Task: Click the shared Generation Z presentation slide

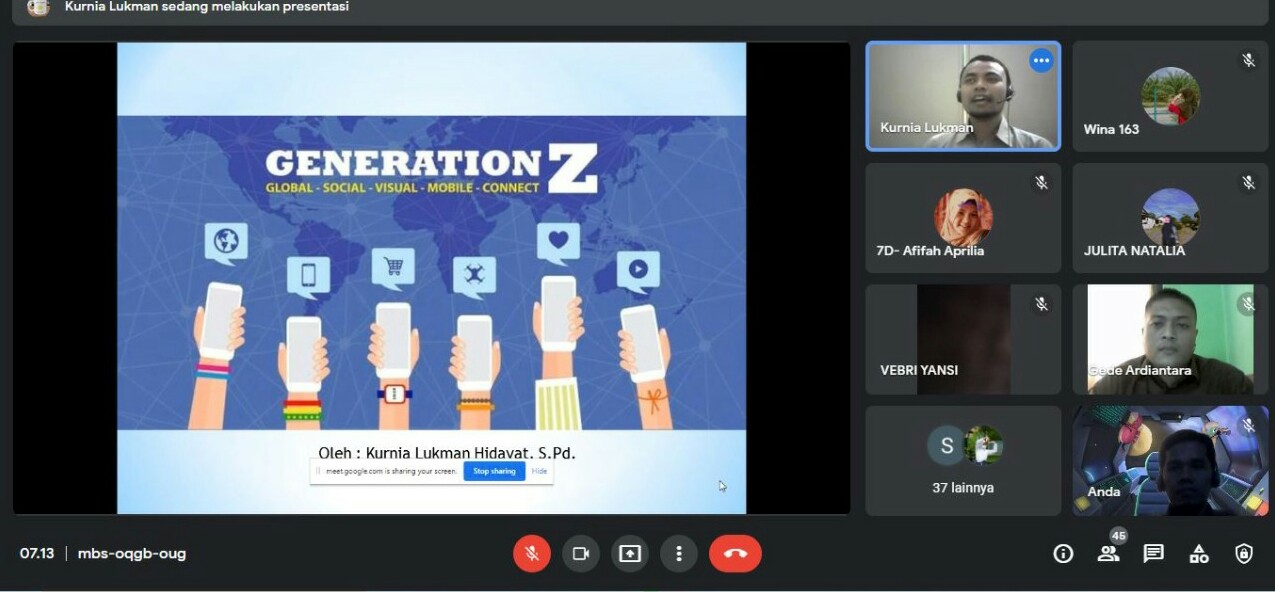Action: click(431, 278)
